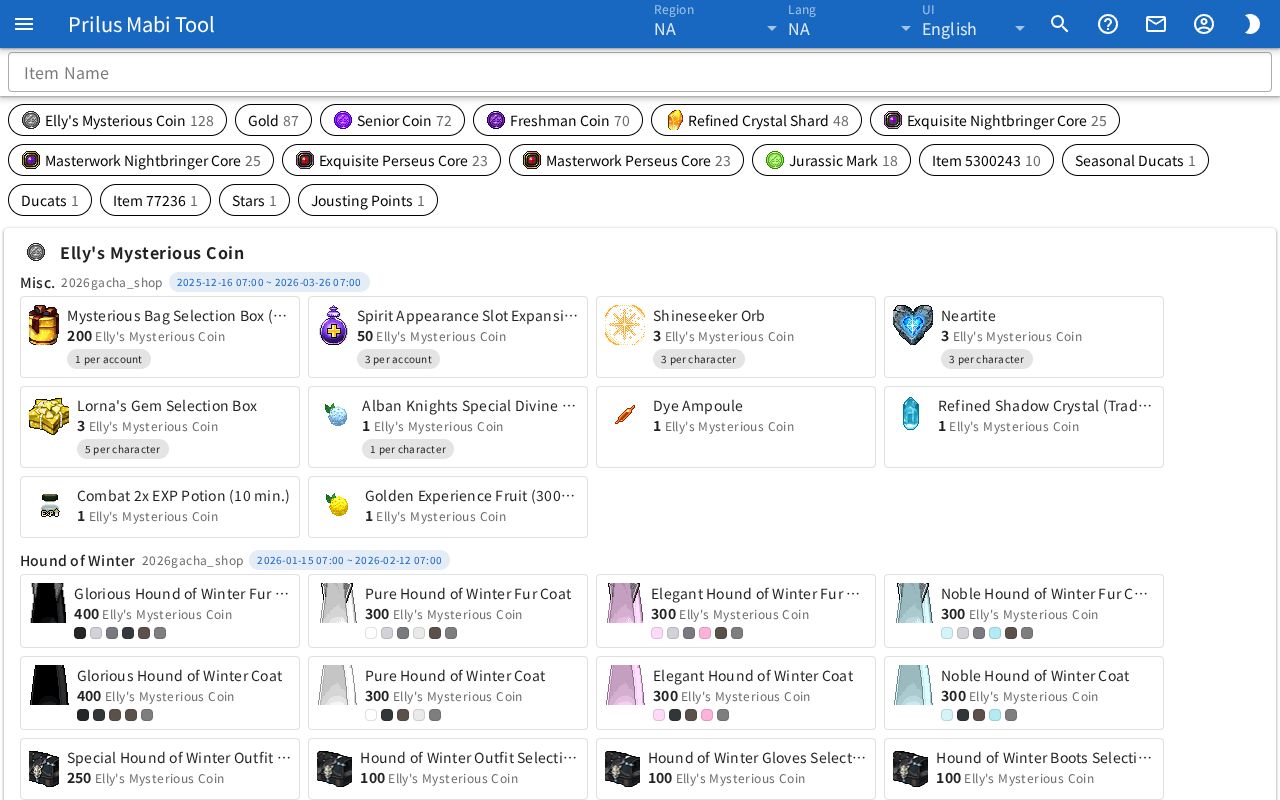Select Masterwork Nightbringer Core chip
Screen dimensions: 1280x800
point(141,161)
